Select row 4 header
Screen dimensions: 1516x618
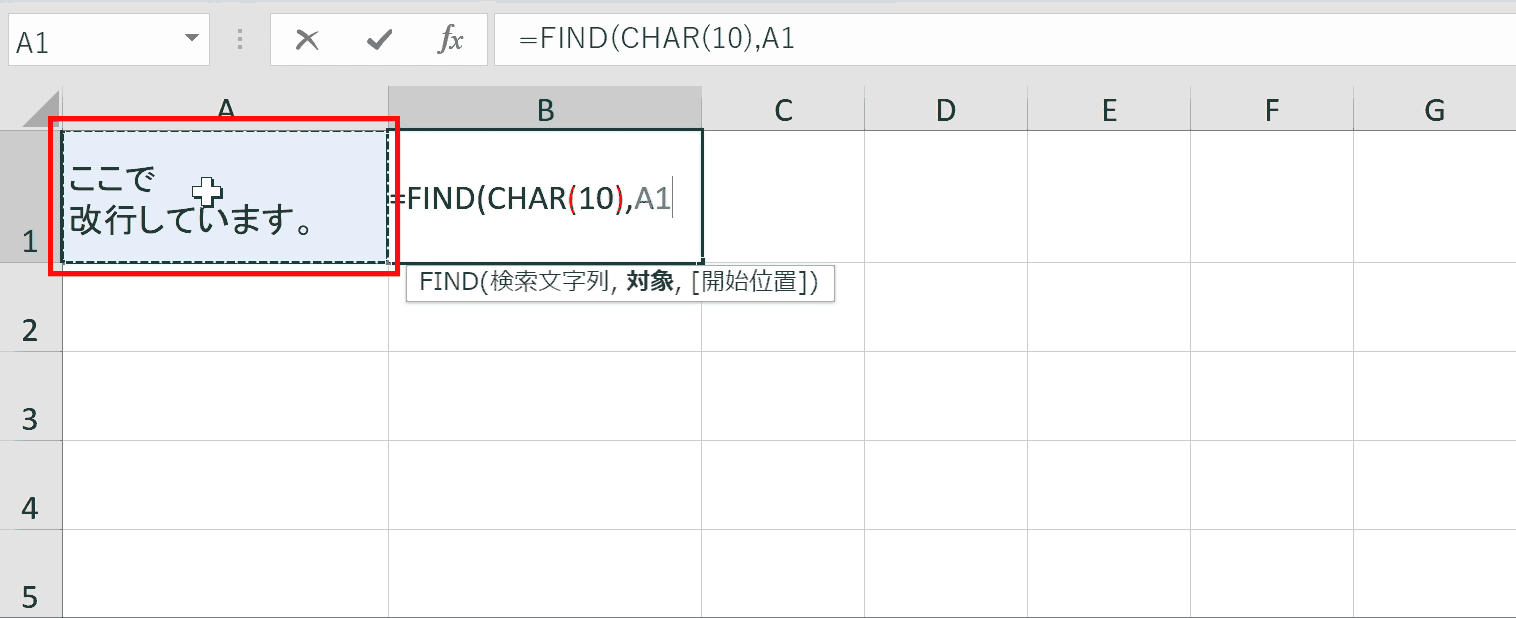coord(31,485)
